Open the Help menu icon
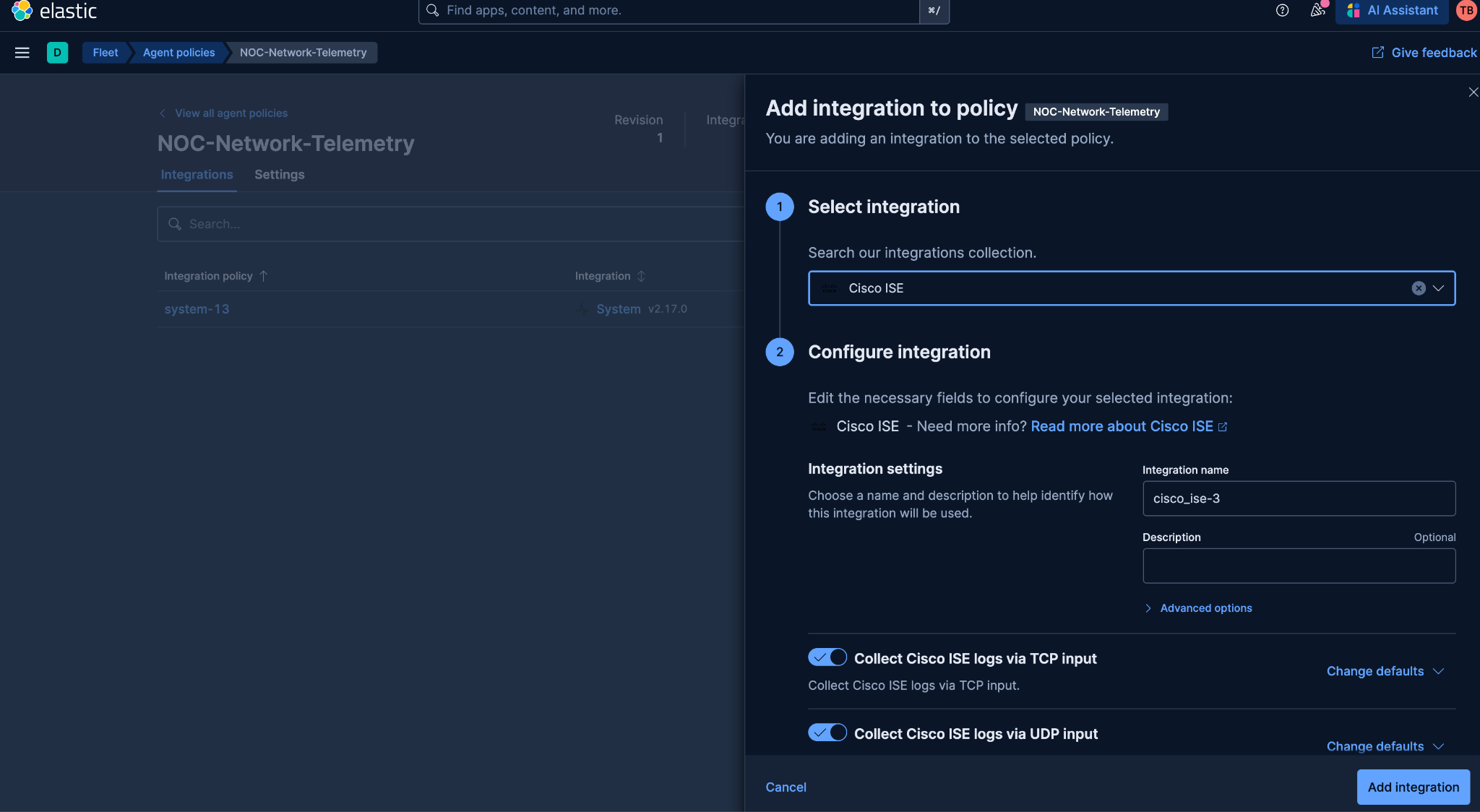1480x812 pixels. point(1282,10)
